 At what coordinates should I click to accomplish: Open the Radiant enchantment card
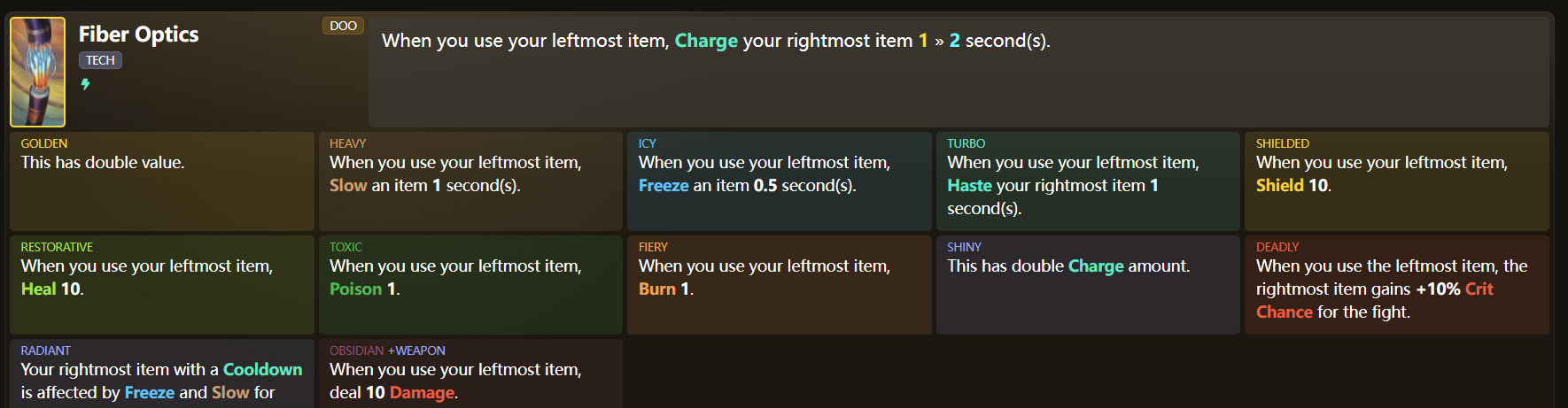tap(162, 374)
